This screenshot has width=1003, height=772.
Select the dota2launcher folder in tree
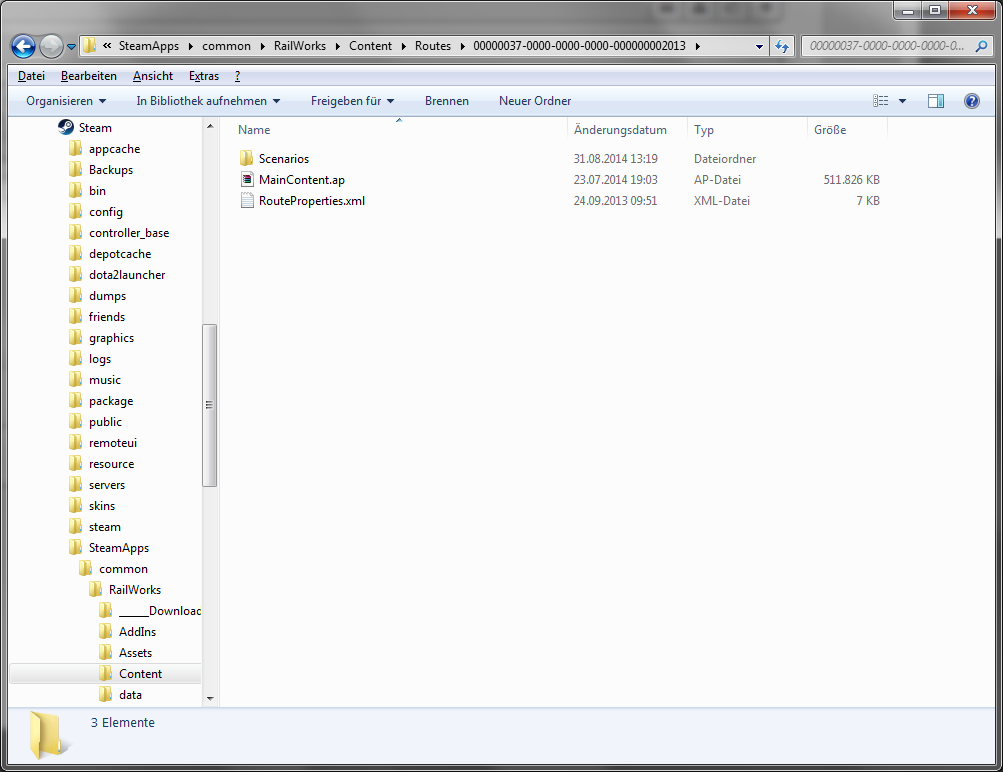127,275
